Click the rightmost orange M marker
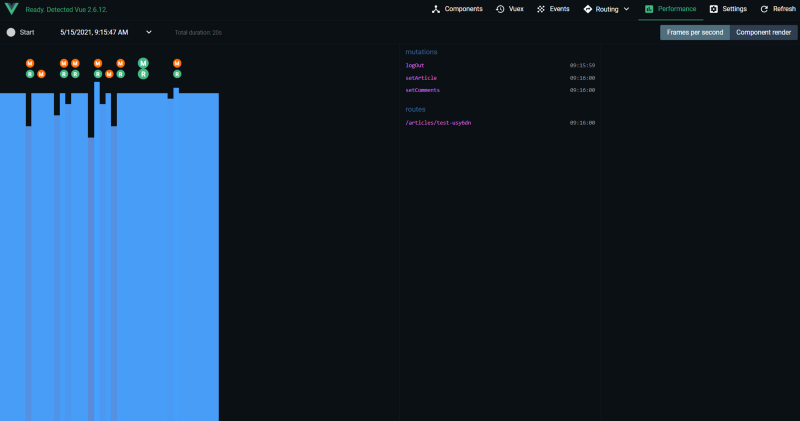Image resolution: width=800 pixels, height=421 pixels. tap(177, 63)
